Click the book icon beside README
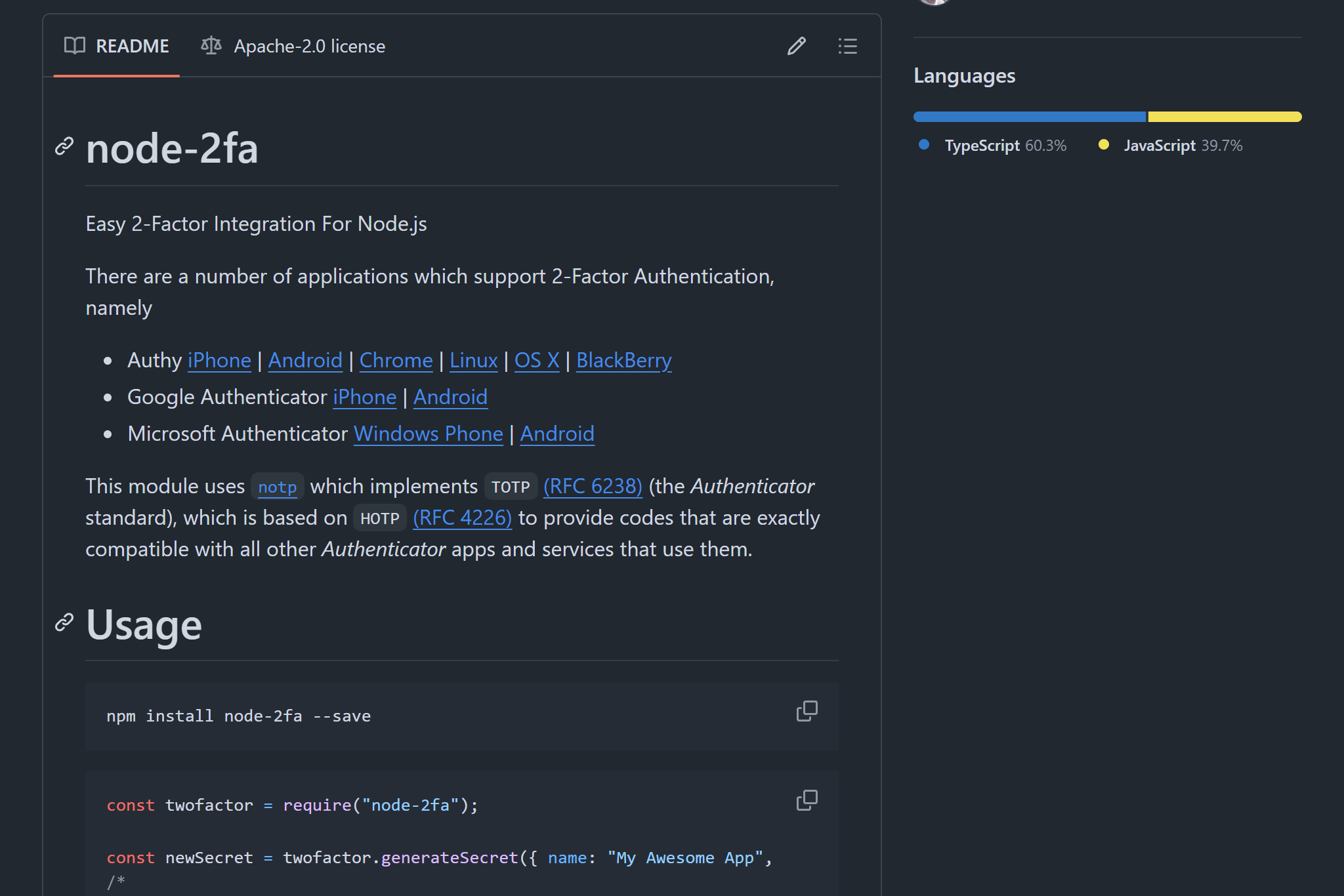Image resolution: width=1344 pixels, height=896 pixels. (75, 46)
